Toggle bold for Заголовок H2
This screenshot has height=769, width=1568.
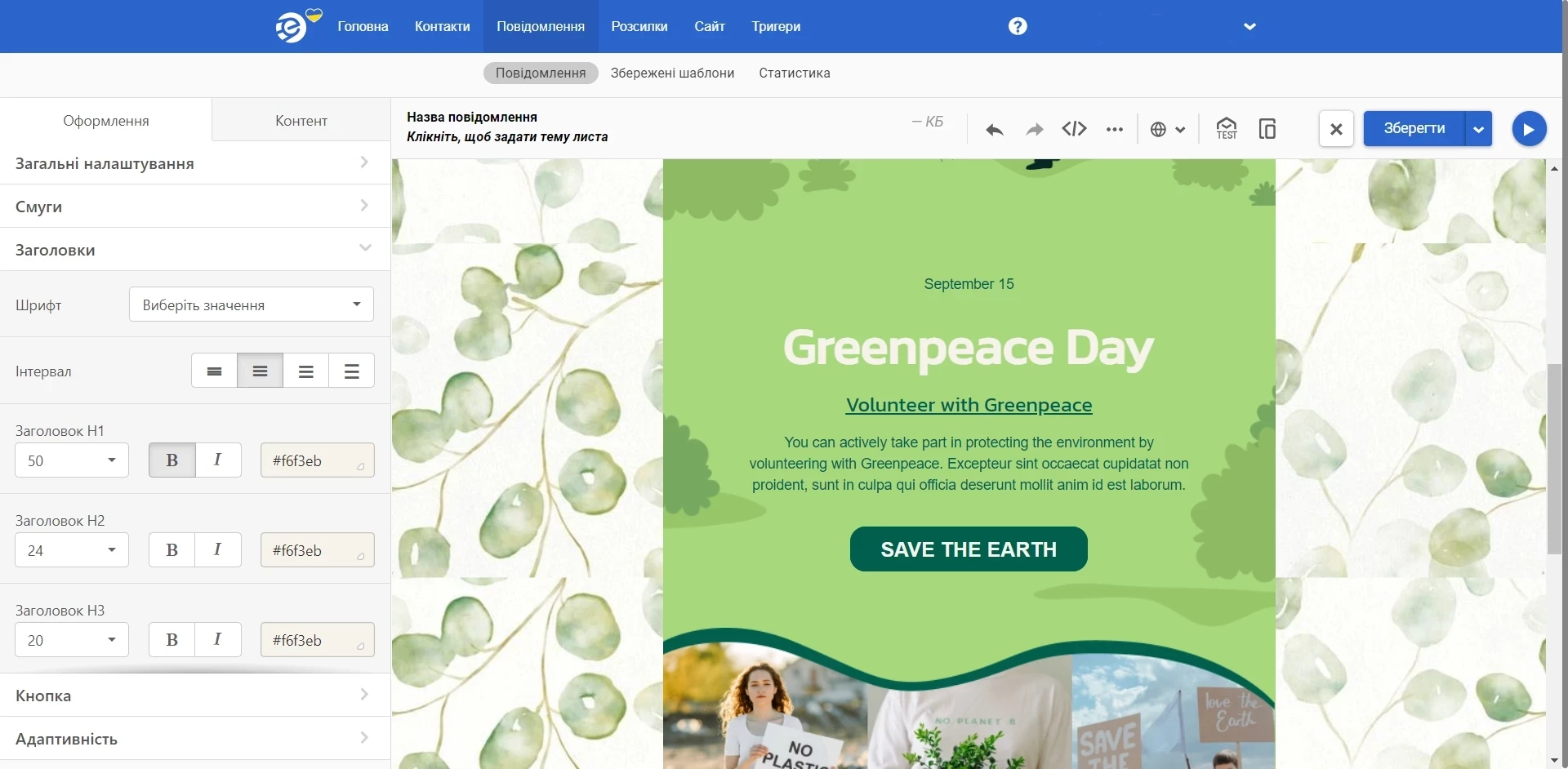171,550
